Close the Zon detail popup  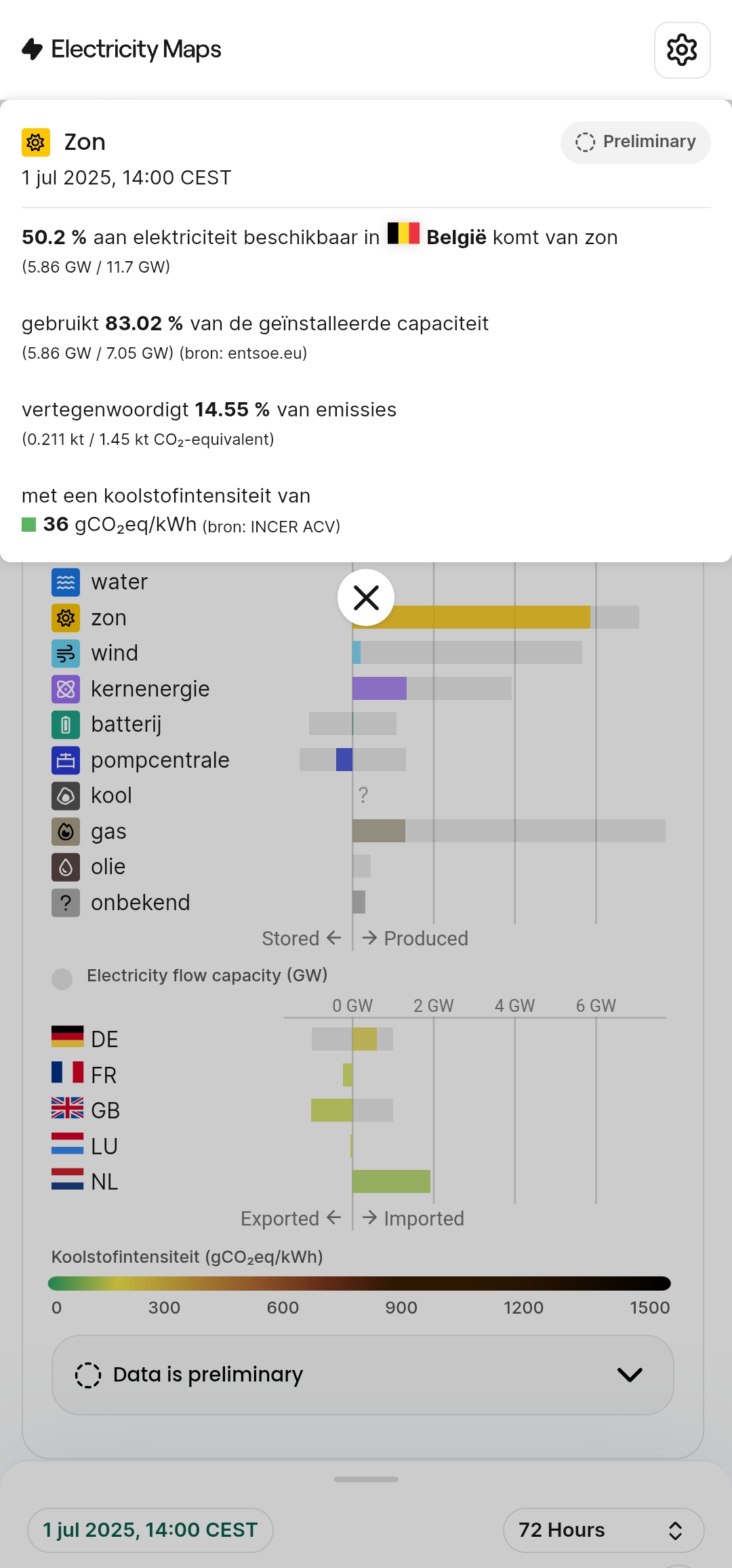366,597
